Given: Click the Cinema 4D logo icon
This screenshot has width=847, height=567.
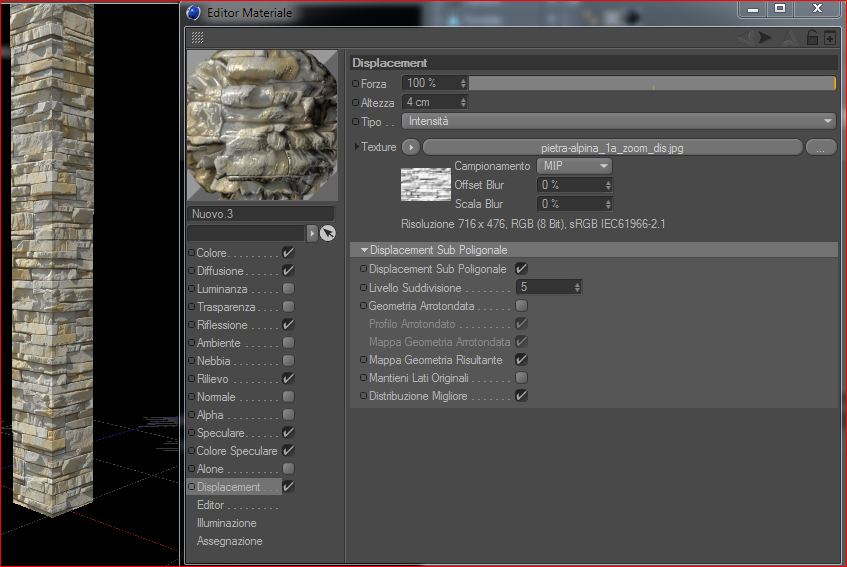Looking at the screenshot, I should (193, 12).
